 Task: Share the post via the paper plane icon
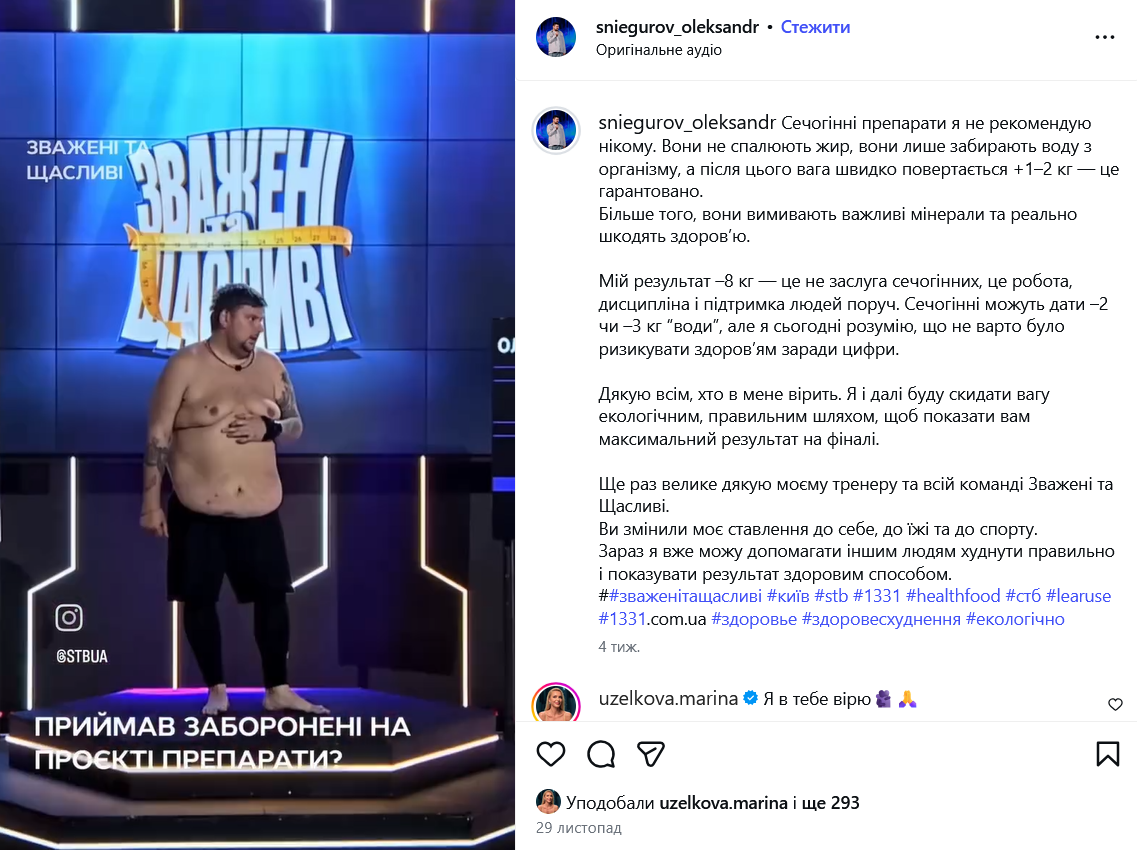pos(650,754)
